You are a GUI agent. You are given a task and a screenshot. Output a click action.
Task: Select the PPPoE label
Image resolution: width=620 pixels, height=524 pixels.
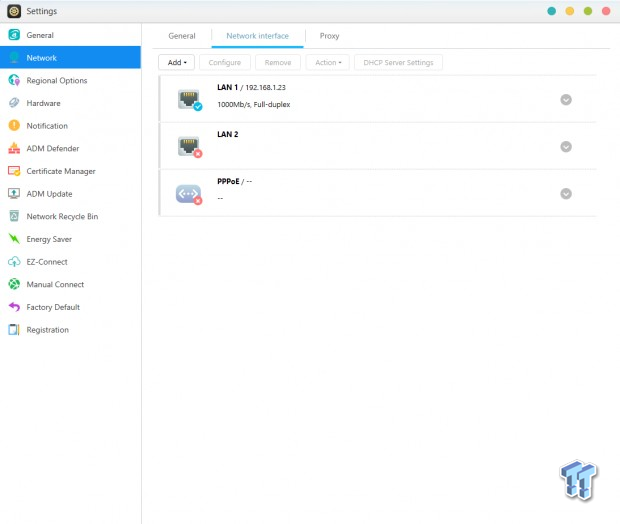(228, 181)
